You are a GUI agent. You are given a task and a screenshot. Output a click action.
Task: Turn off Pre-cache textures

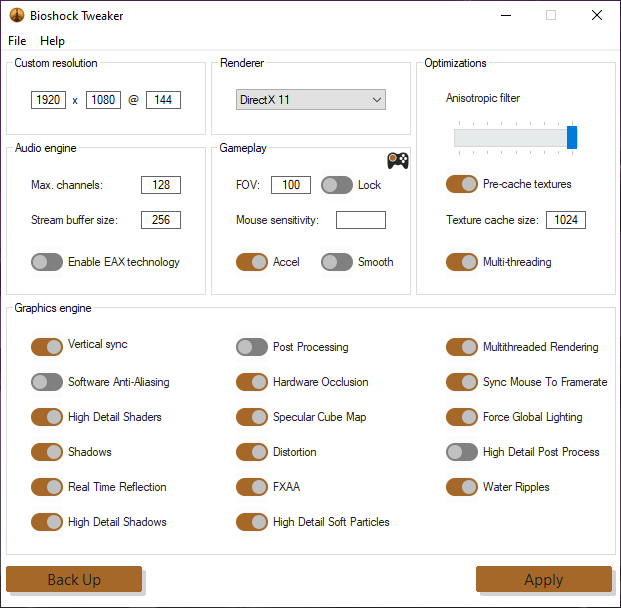(462, 184)
